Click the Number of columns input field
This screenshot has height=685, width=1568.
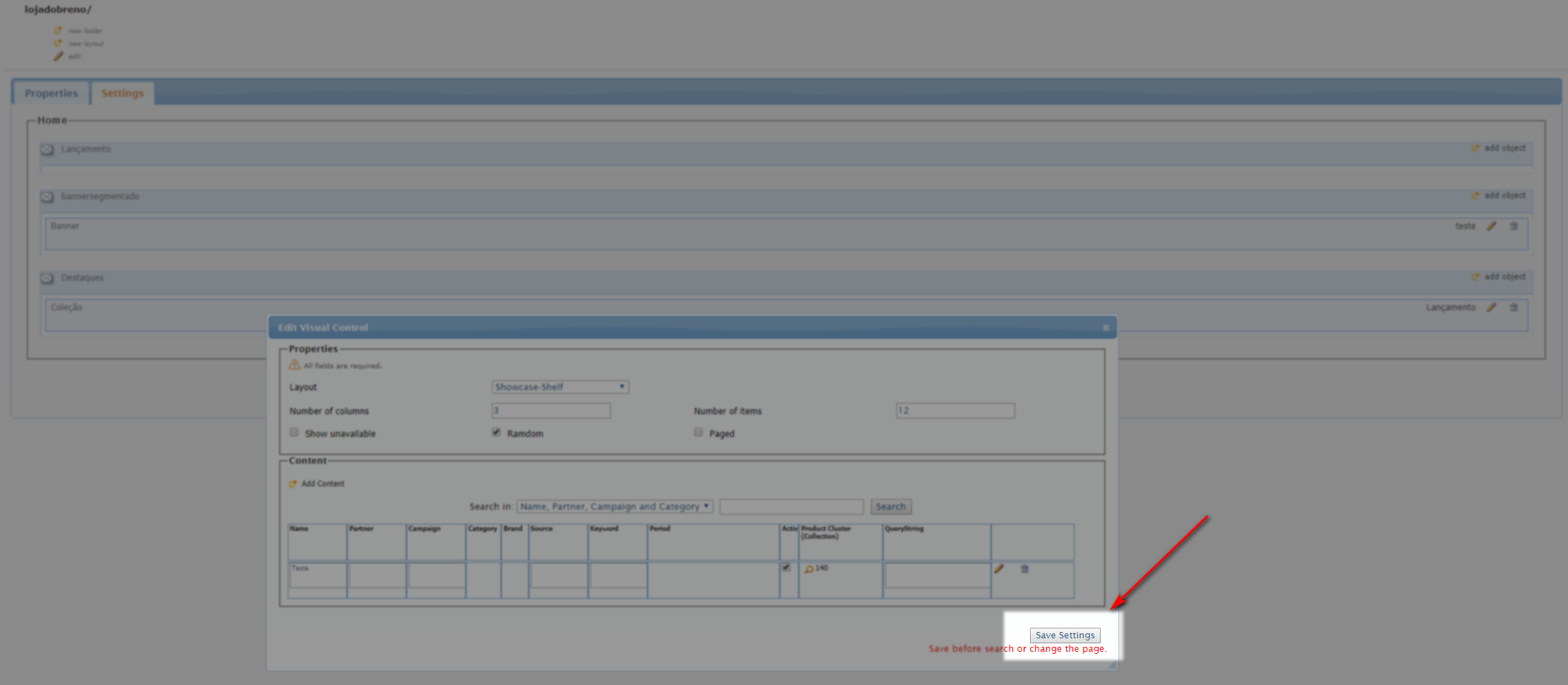tap(551, 411)
